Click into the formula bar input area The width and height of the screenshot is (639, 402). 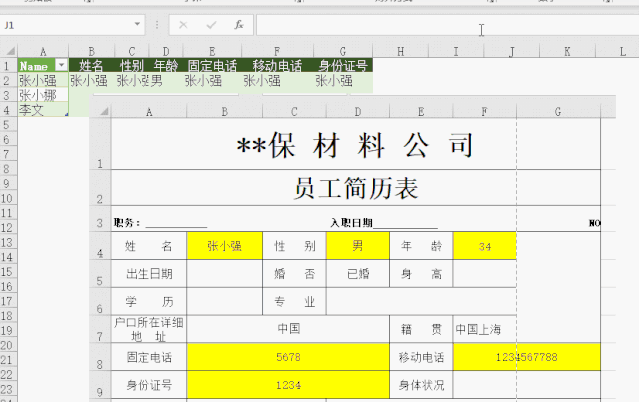[x=447, y=25]
